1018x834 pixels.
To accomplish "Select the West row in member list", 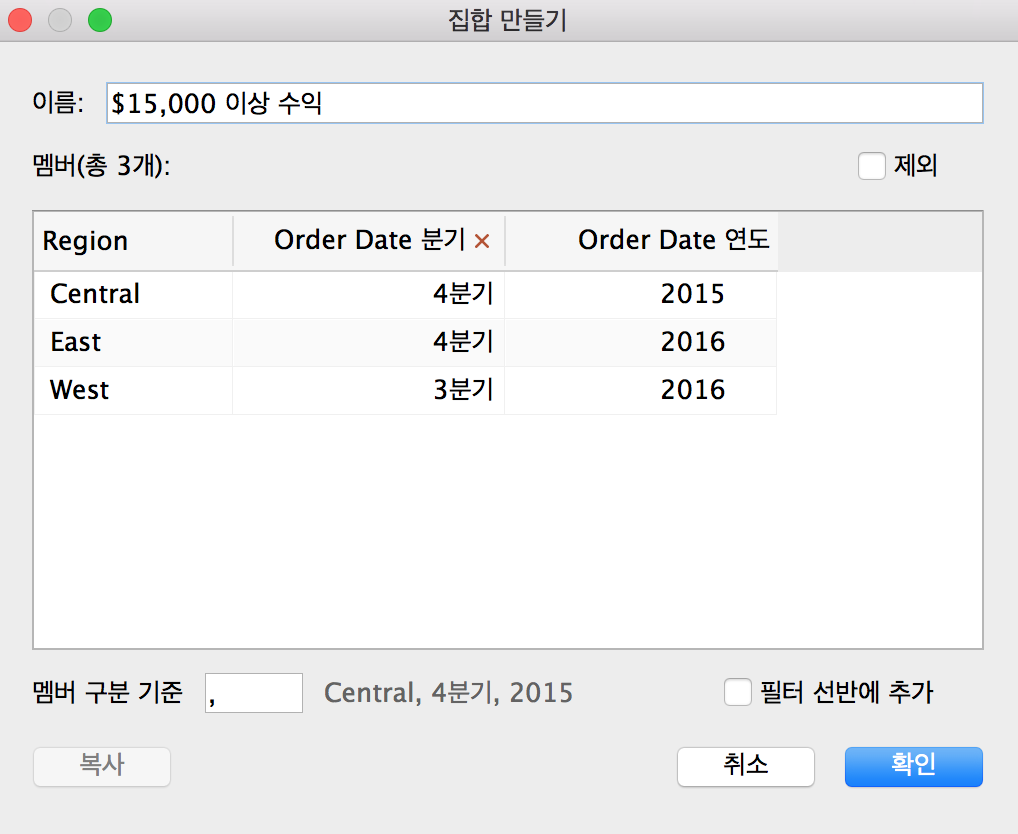I will (405, 390).
